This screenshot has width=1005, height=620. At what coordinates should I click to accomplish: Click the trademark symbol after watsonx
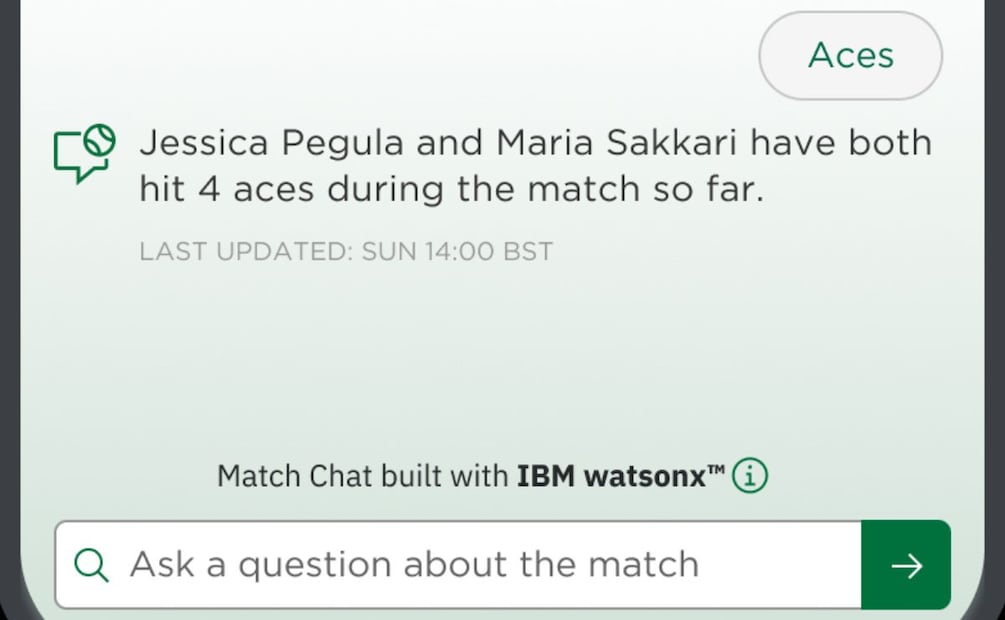click(x=715, y=468)
